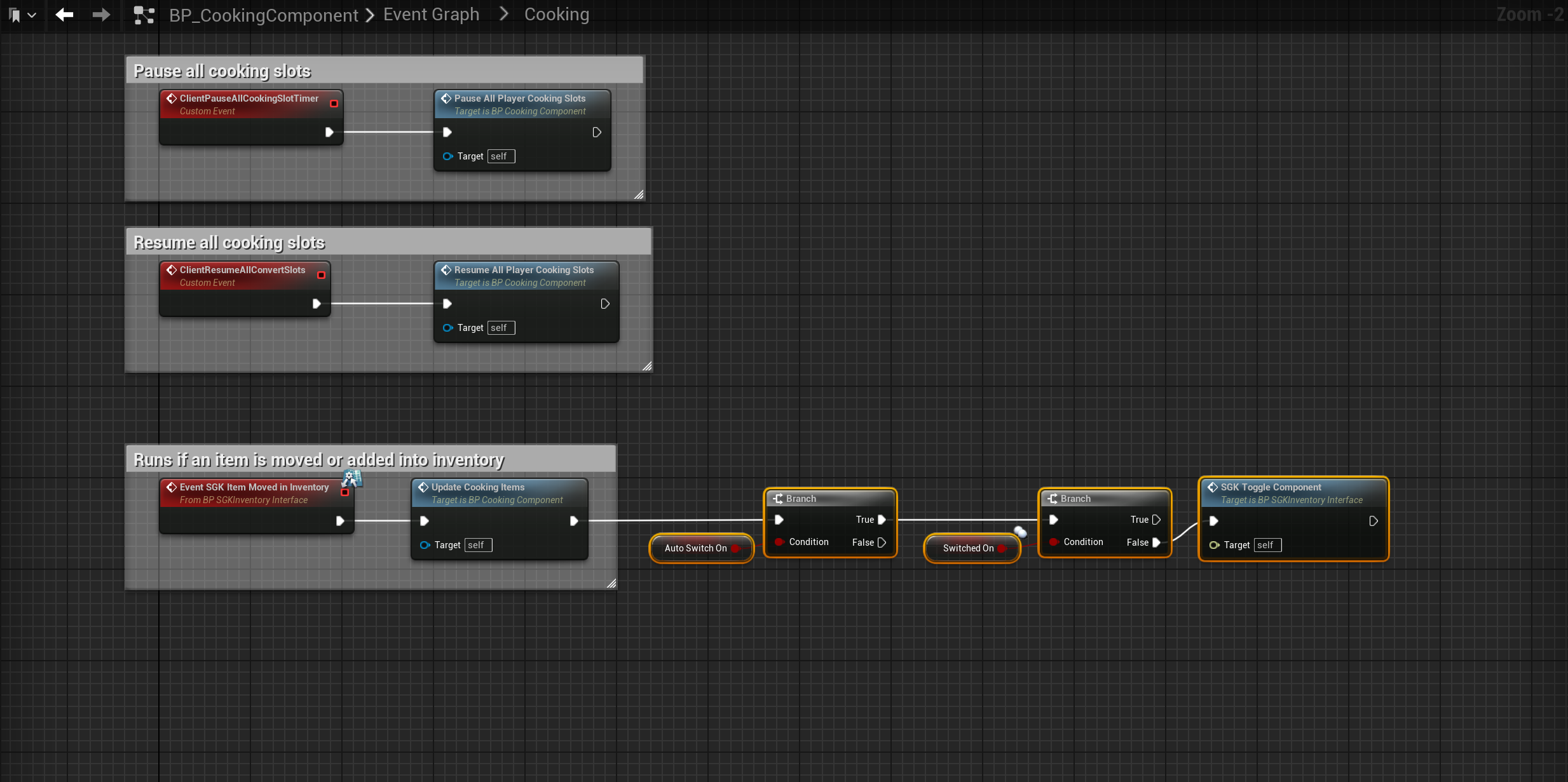Viewport: 1568px width, 782px height.
Task: Click the red delegate pin on ClientResumeAllConvertSlots
Action: [x=321, y=275]
